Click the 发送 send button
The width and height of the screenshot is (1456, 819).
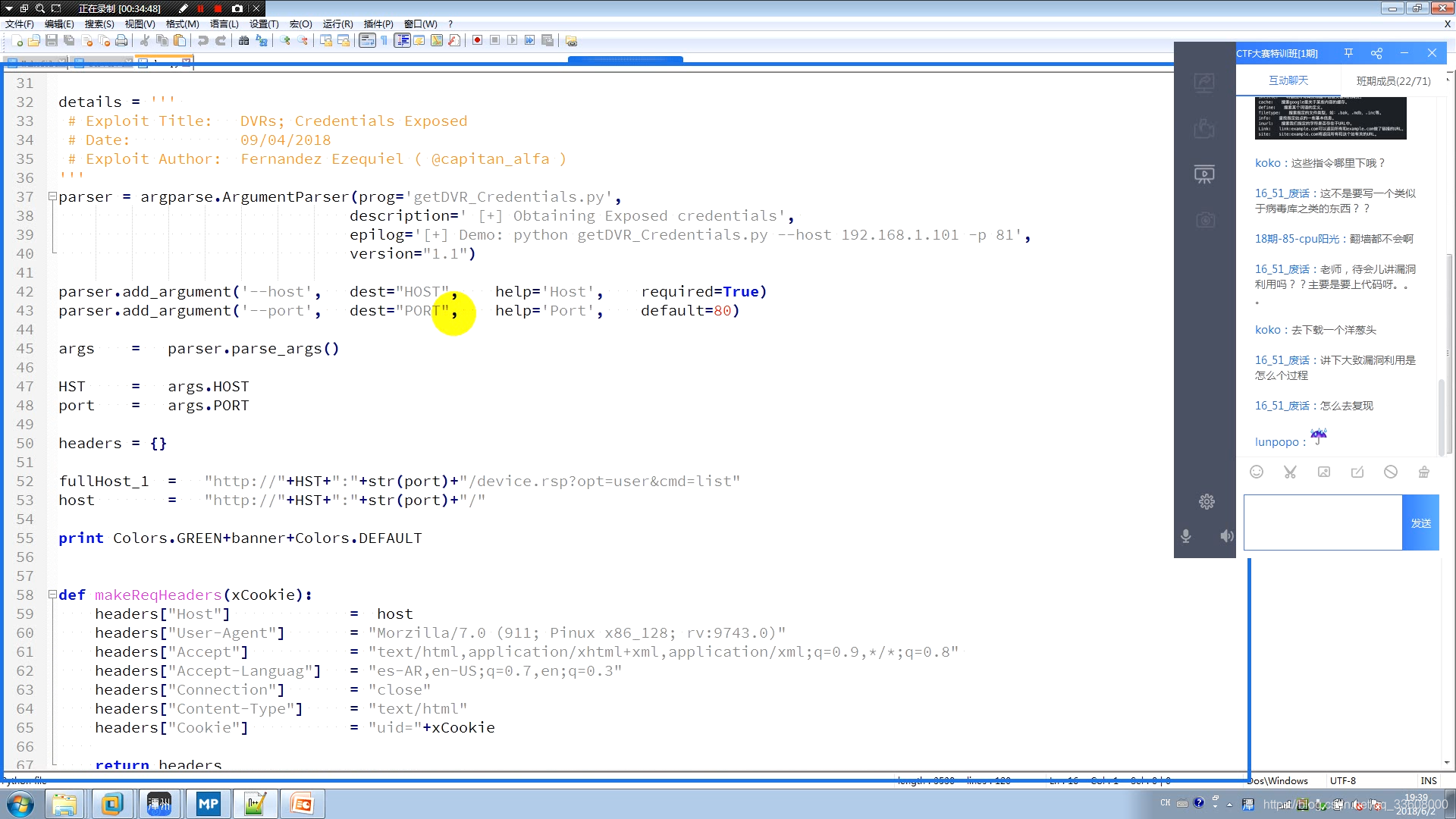(1420, 522)
